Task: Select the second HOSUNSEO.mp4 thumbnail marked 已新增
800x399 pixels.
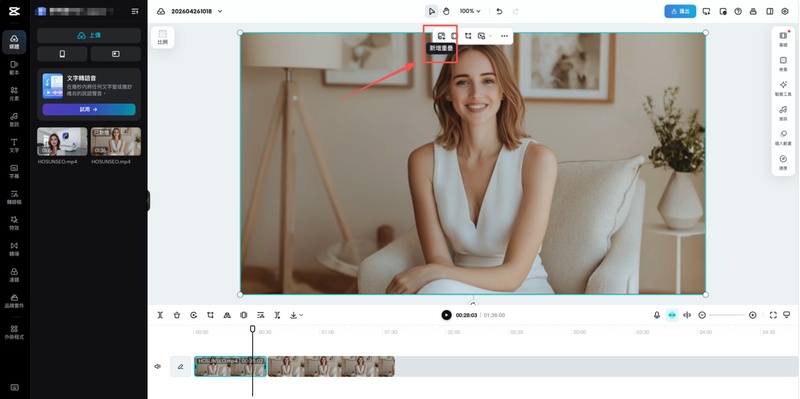Action: coord(116,141)
